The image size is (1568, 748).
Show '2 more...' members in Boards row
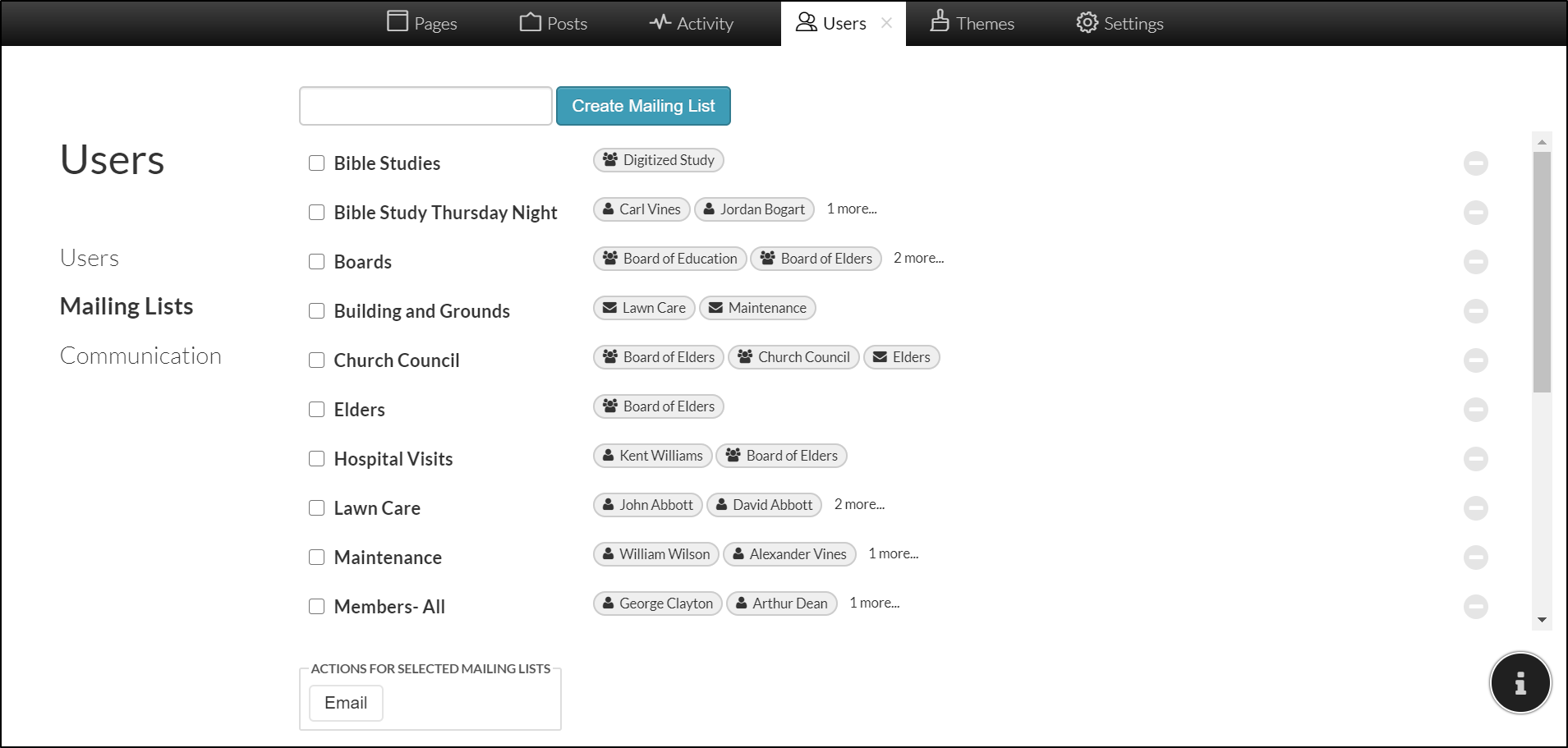click(x=918, y=258)
